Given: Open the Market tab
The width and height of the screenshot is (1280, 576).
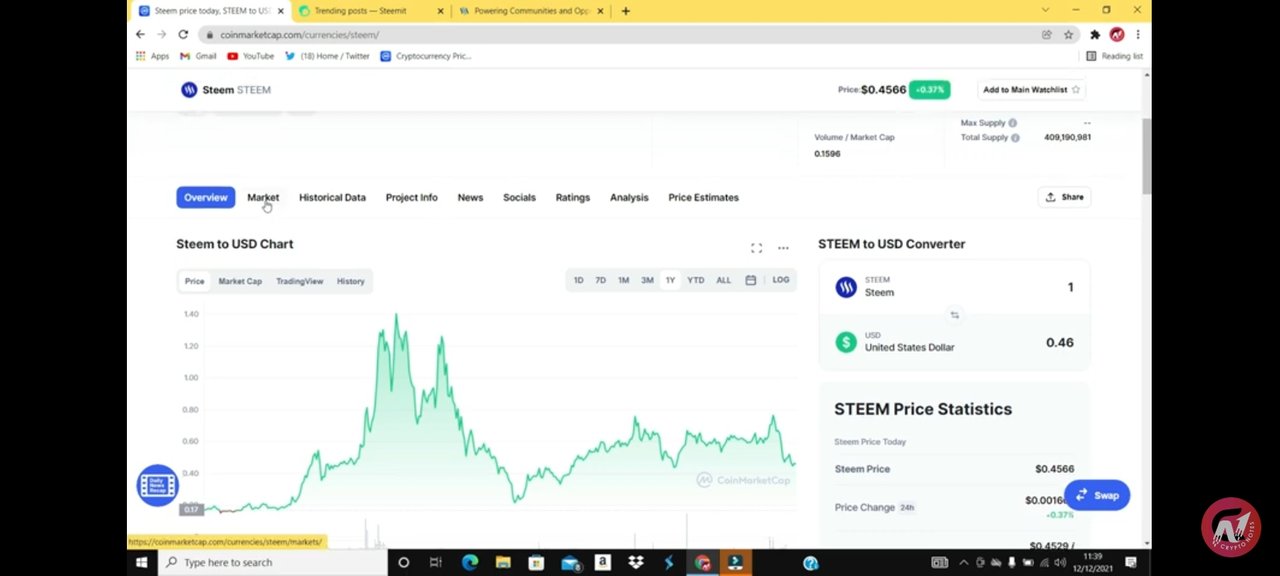Looking at the screenshot, I should click(263, 197).
